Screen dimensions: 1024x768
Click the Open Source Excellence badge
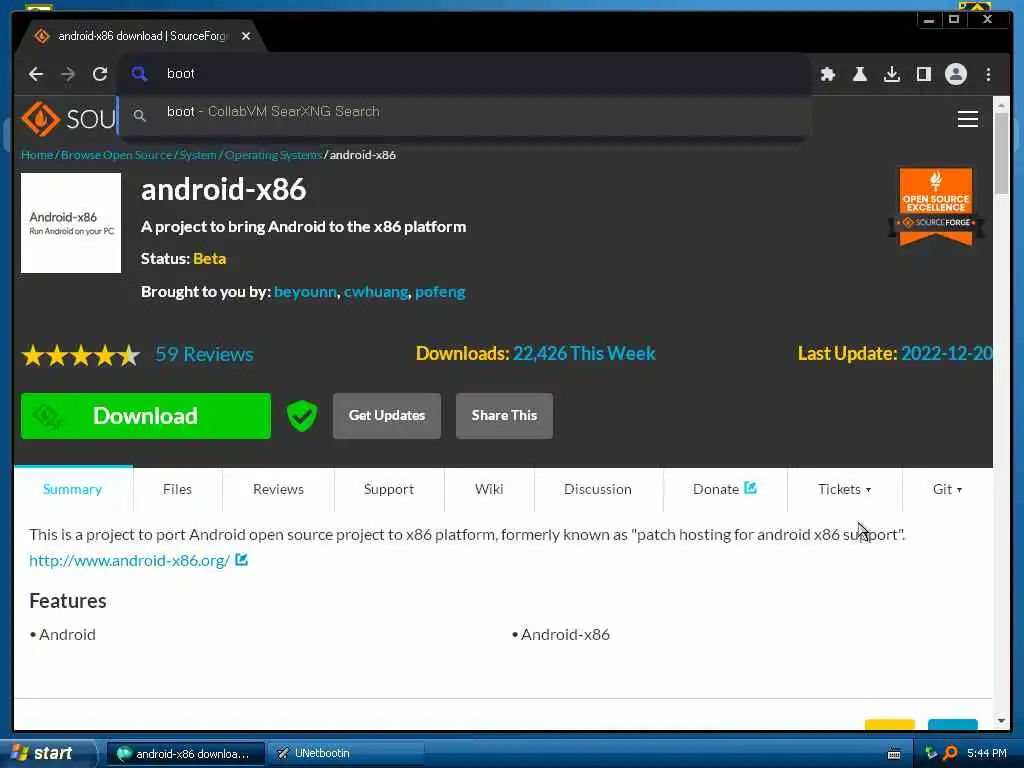click(935, 206)
